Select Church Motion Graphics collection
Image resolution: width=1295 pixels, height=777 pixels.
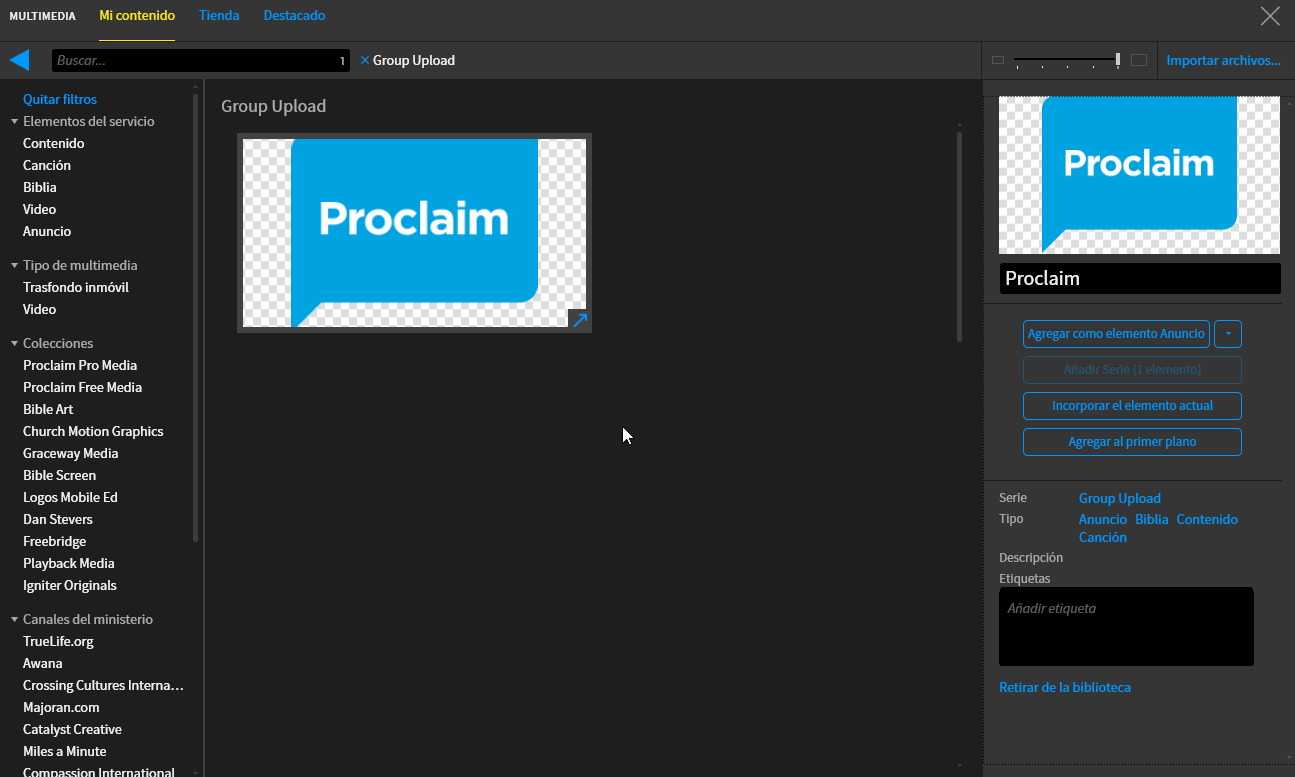[93, 431]
